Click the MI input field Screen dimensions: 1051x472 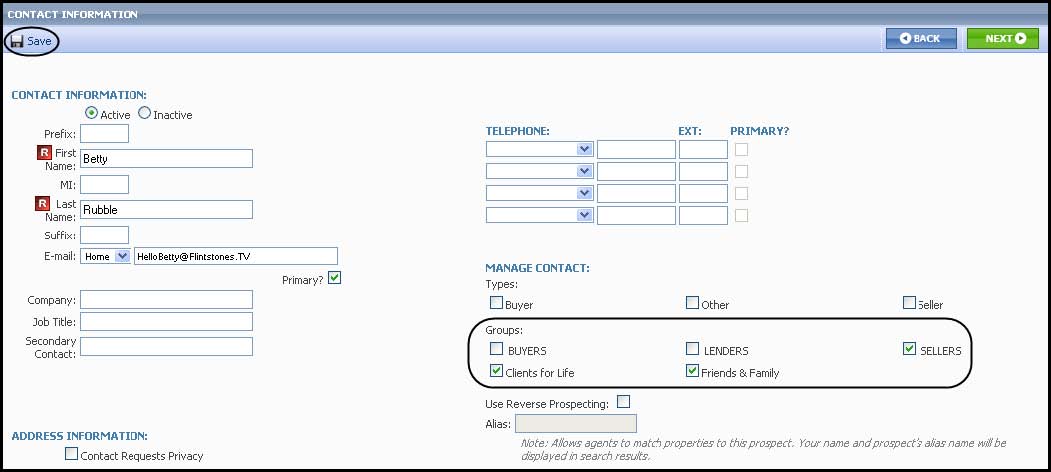(x=105, y=184)
